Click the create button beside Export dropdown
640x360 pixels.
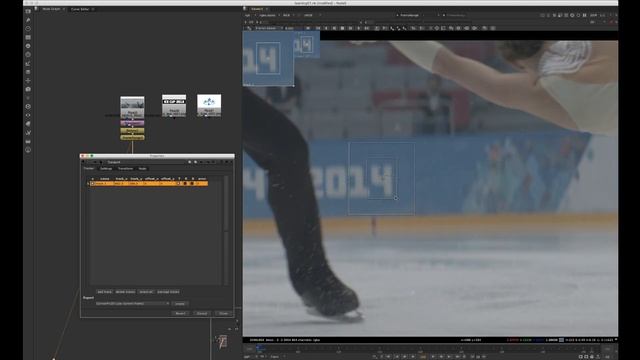point(180,304)
